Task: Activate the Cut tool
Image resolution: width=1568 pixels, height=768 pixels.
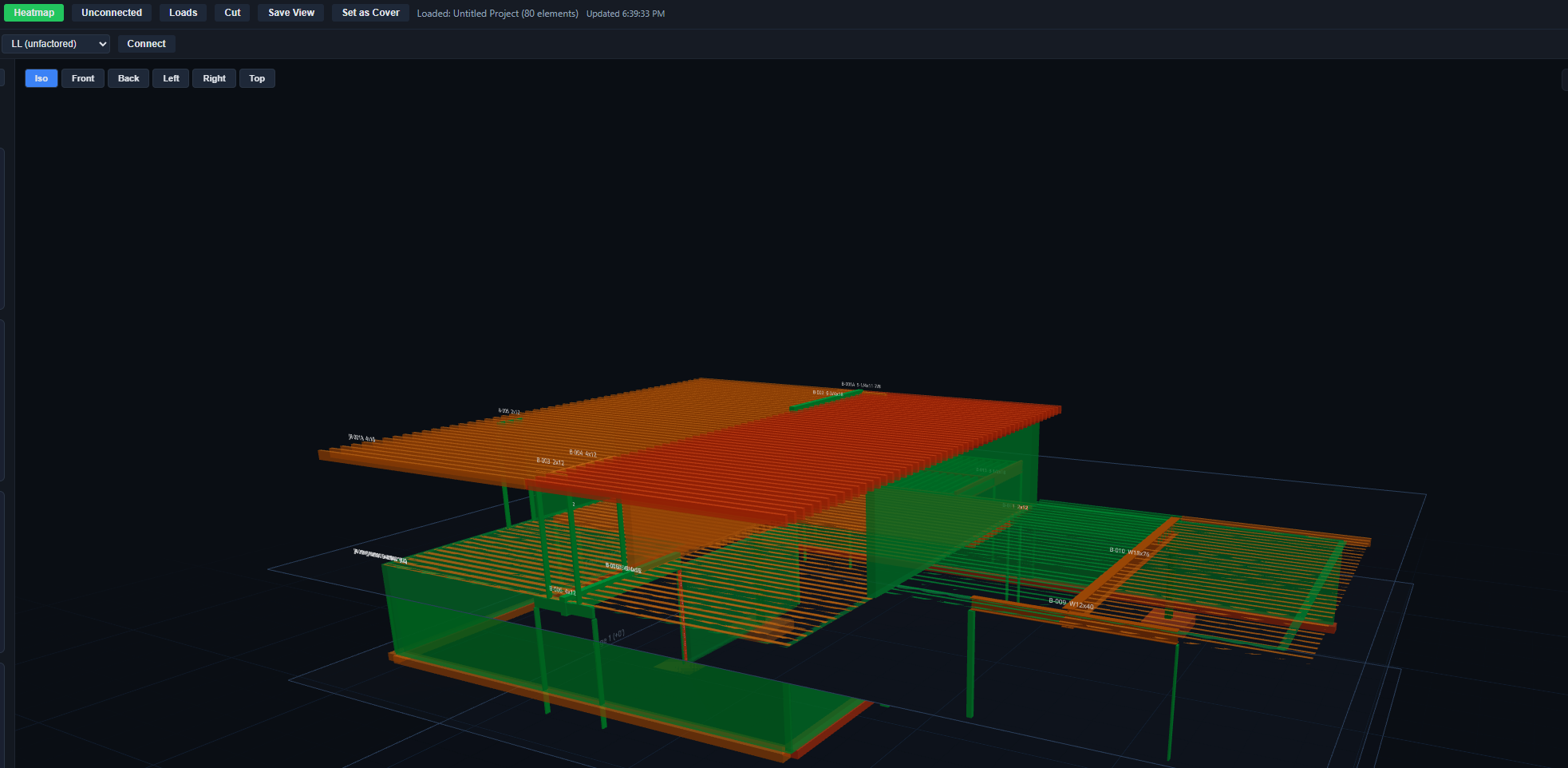Action: tap(232, 13)
